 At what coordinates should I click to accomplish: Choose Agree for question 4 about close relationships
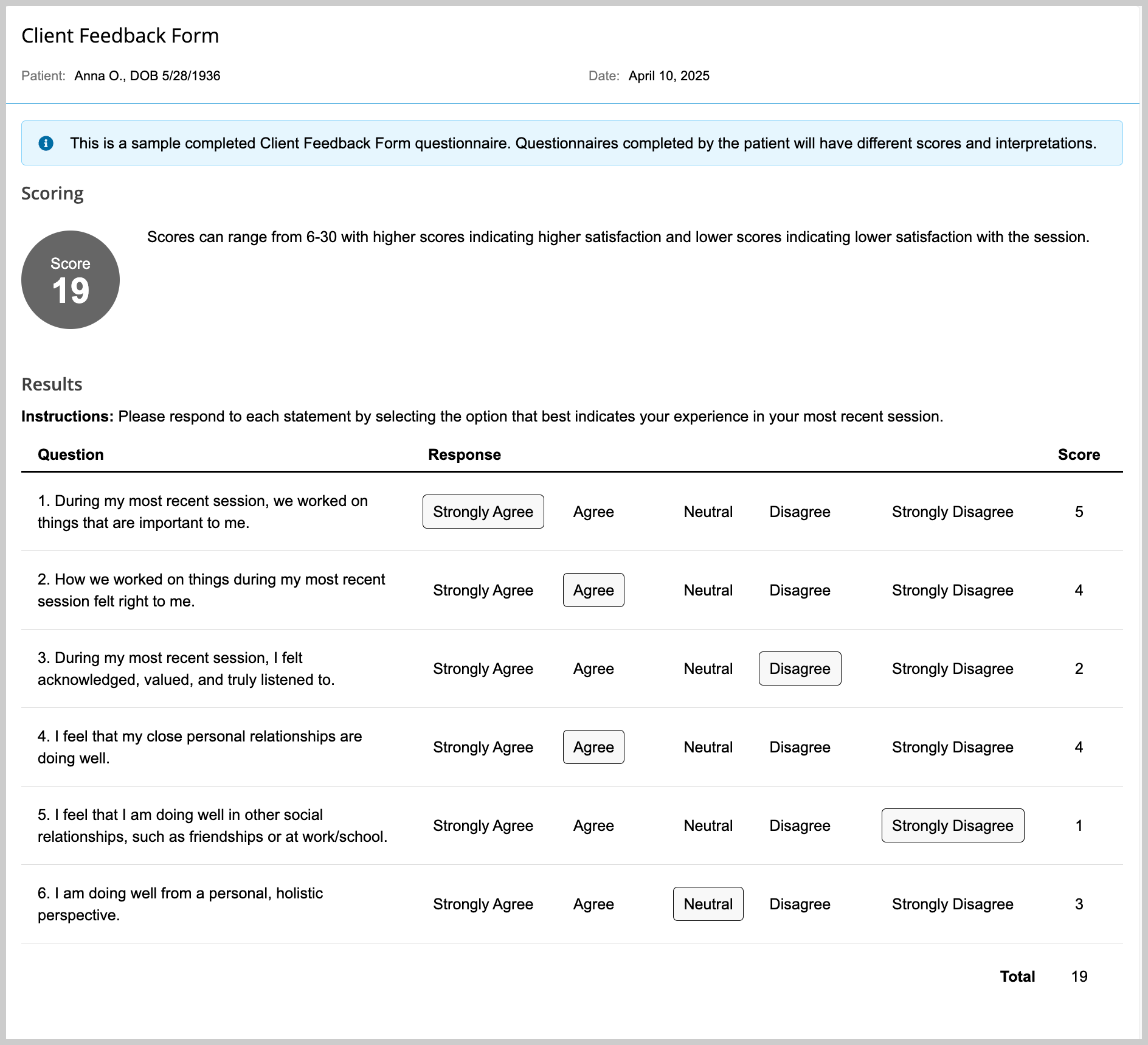point(593,747)
